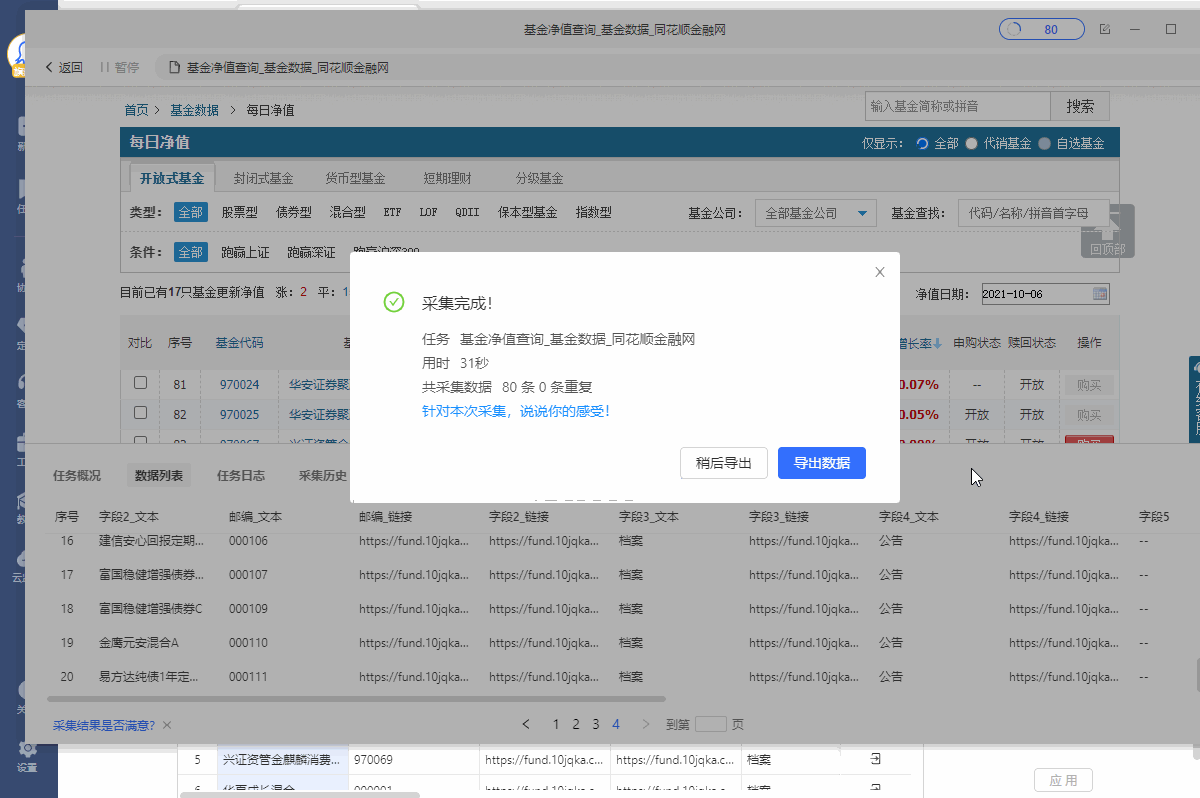
Task: Click the 导出数据 button
Action: [822, 463]
